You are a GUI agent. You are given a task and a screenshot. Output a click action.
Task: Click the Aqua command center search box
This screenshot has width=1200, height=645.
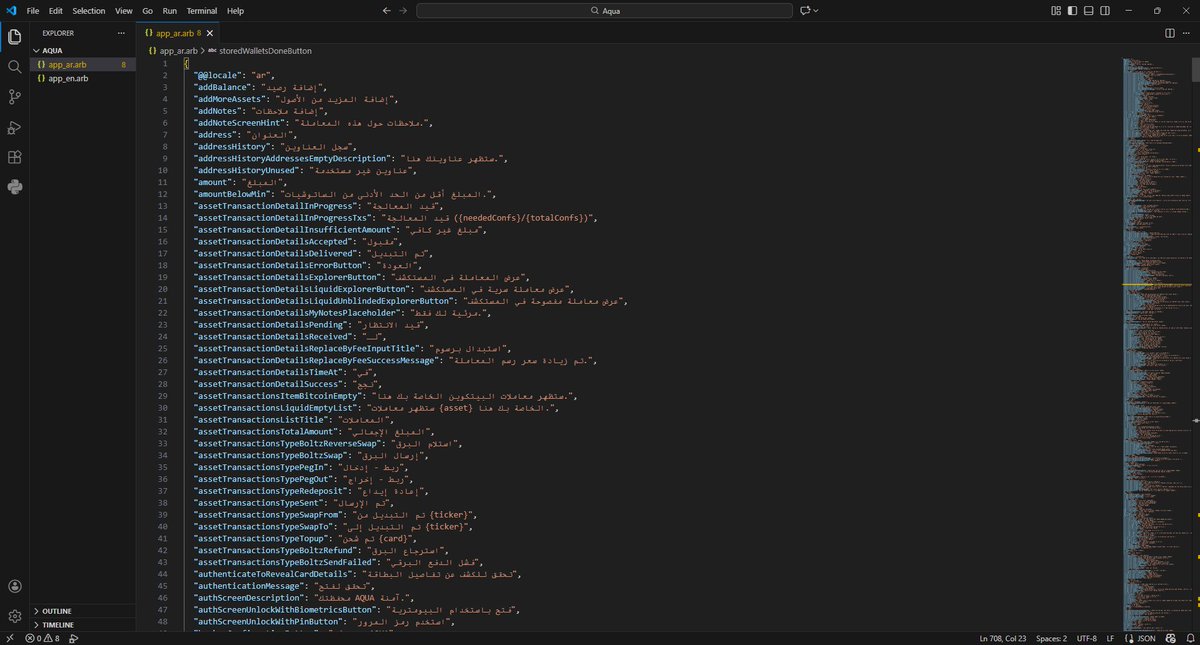click(603, 10)
